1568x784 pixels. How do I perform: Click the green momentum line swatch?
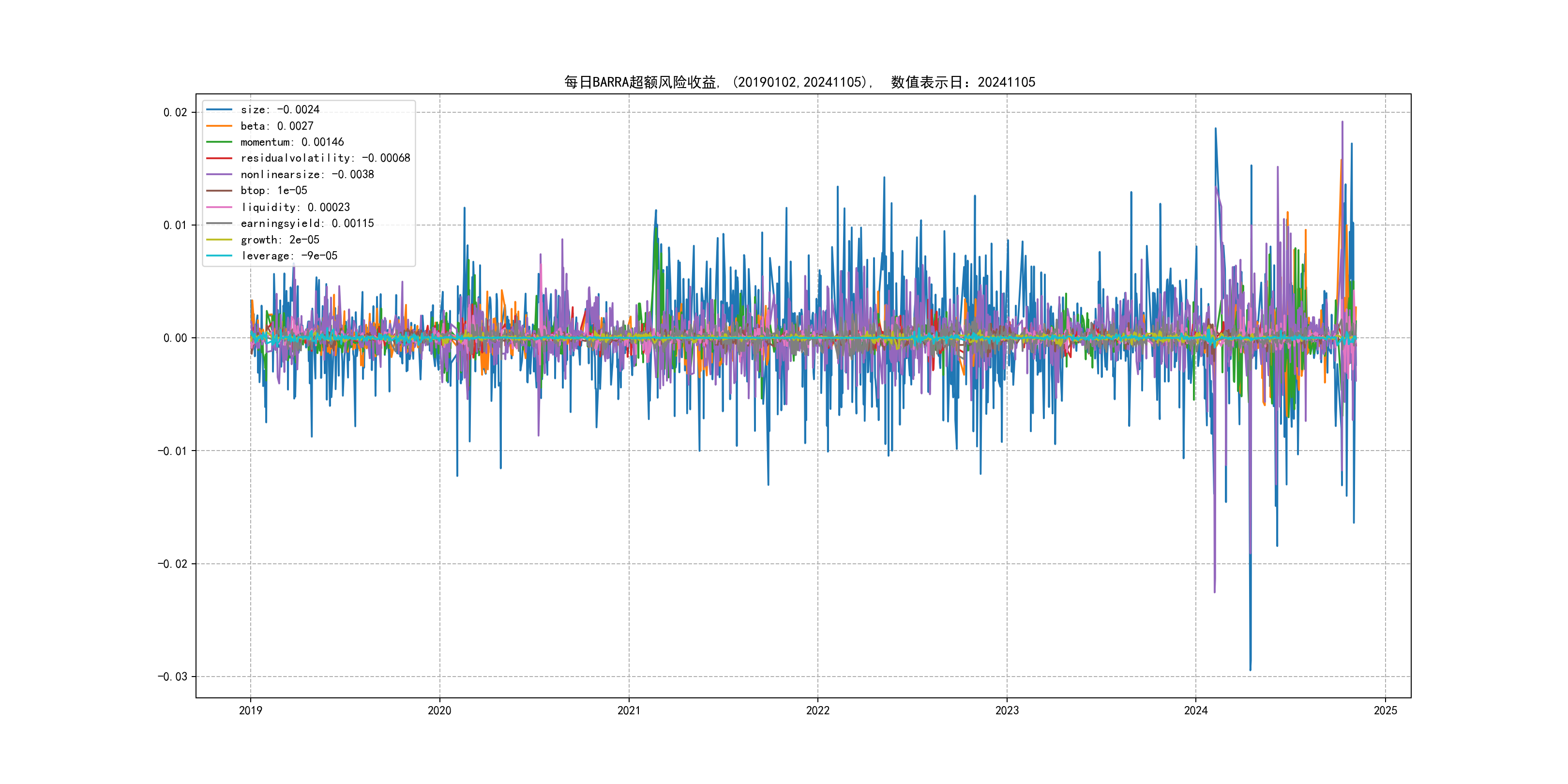219,142
